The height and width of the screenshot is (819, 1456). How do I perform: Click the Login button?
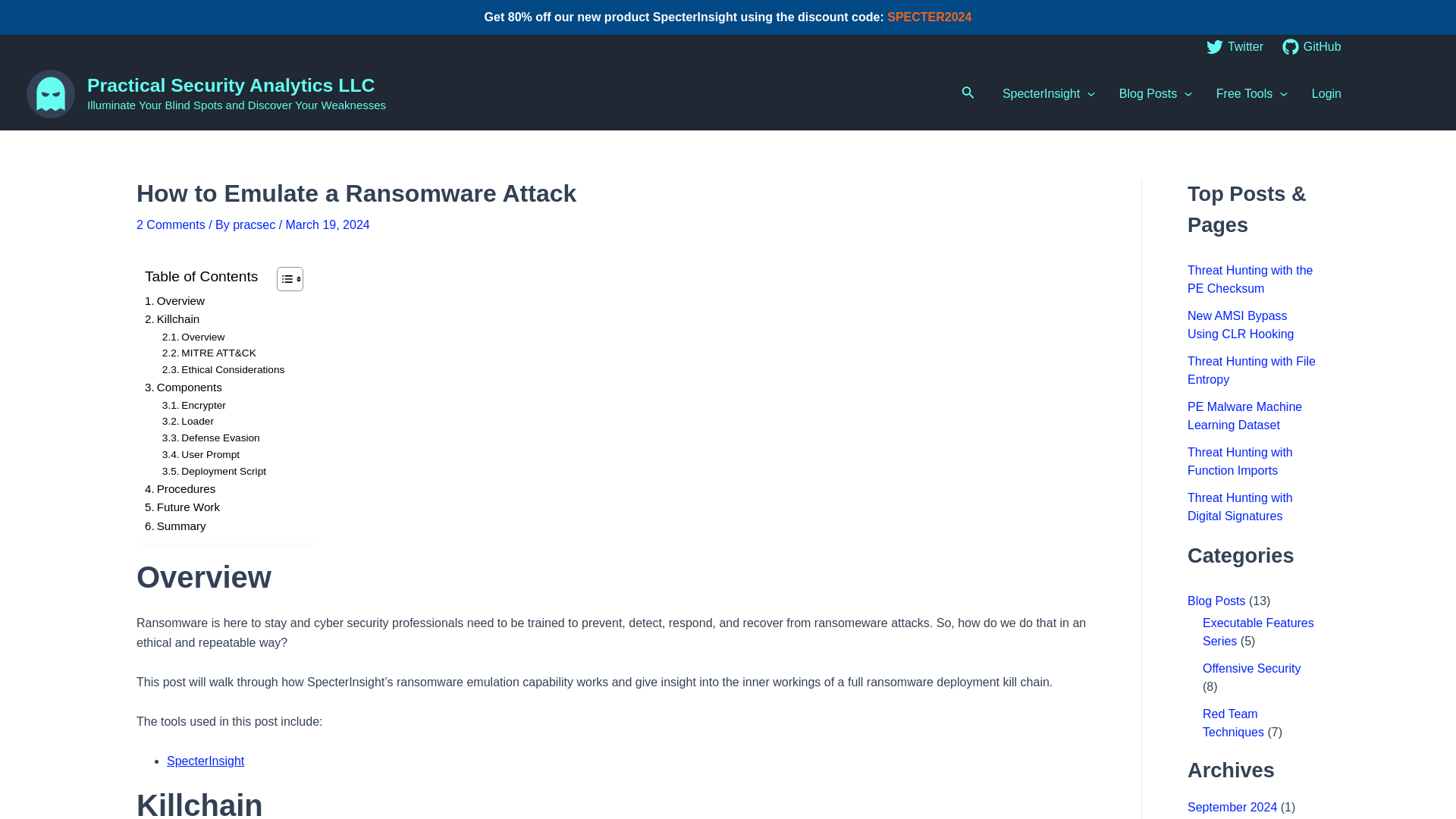tap(1326, 94)
